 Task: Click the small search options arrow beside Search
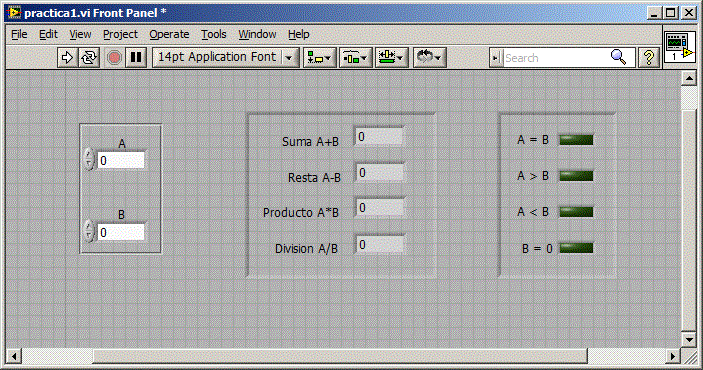[x=495, y=58]
